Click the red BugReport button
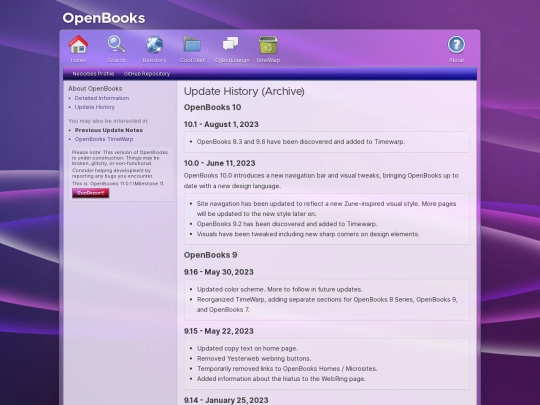 tap(91, 193)
